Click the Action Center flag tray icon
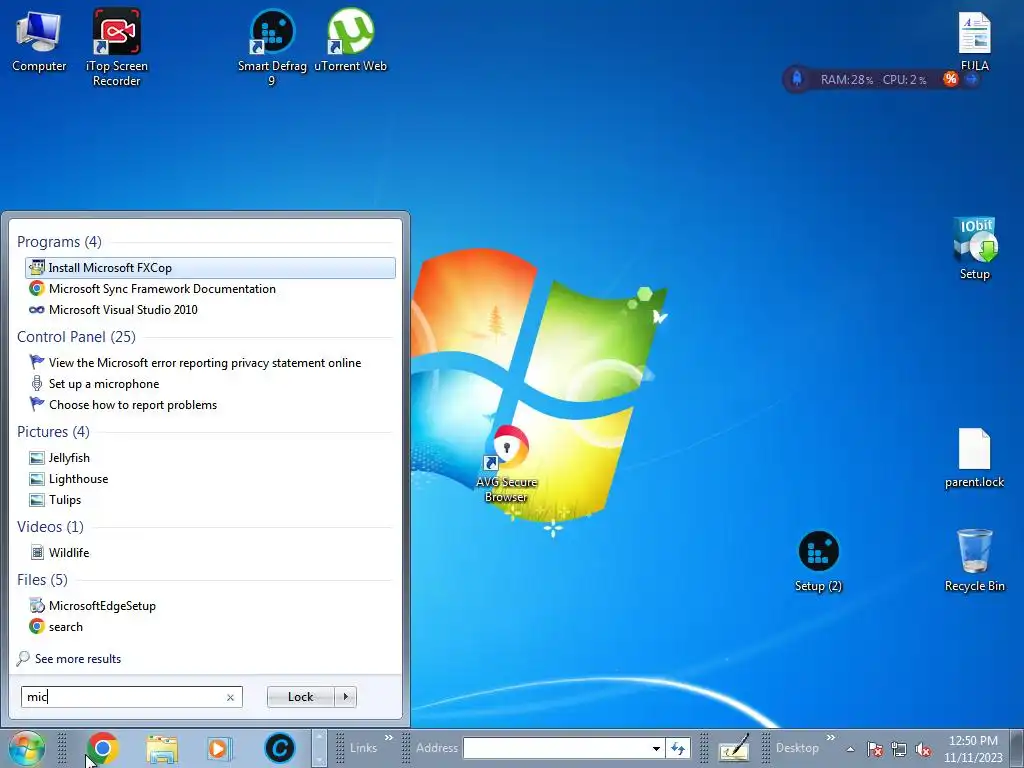This screenshot has width=1024, height=768. tap(874, 749)
